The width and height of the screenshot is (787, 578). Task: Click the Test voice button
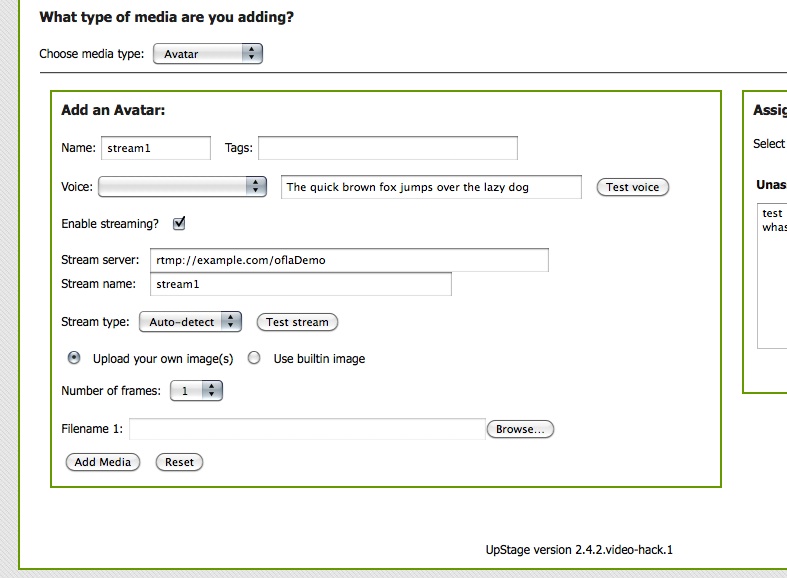(x=632, y=187)
